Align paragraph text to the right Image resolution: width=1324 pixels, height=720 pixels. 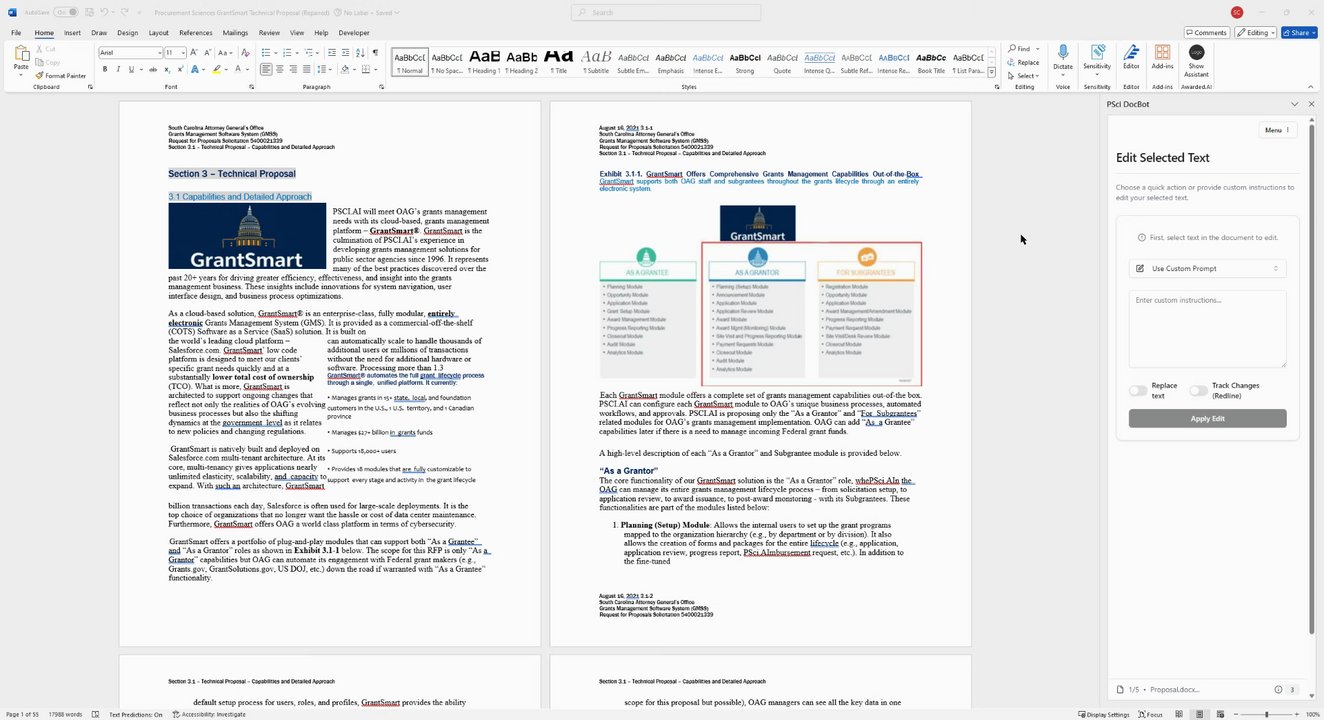point(293,69)
